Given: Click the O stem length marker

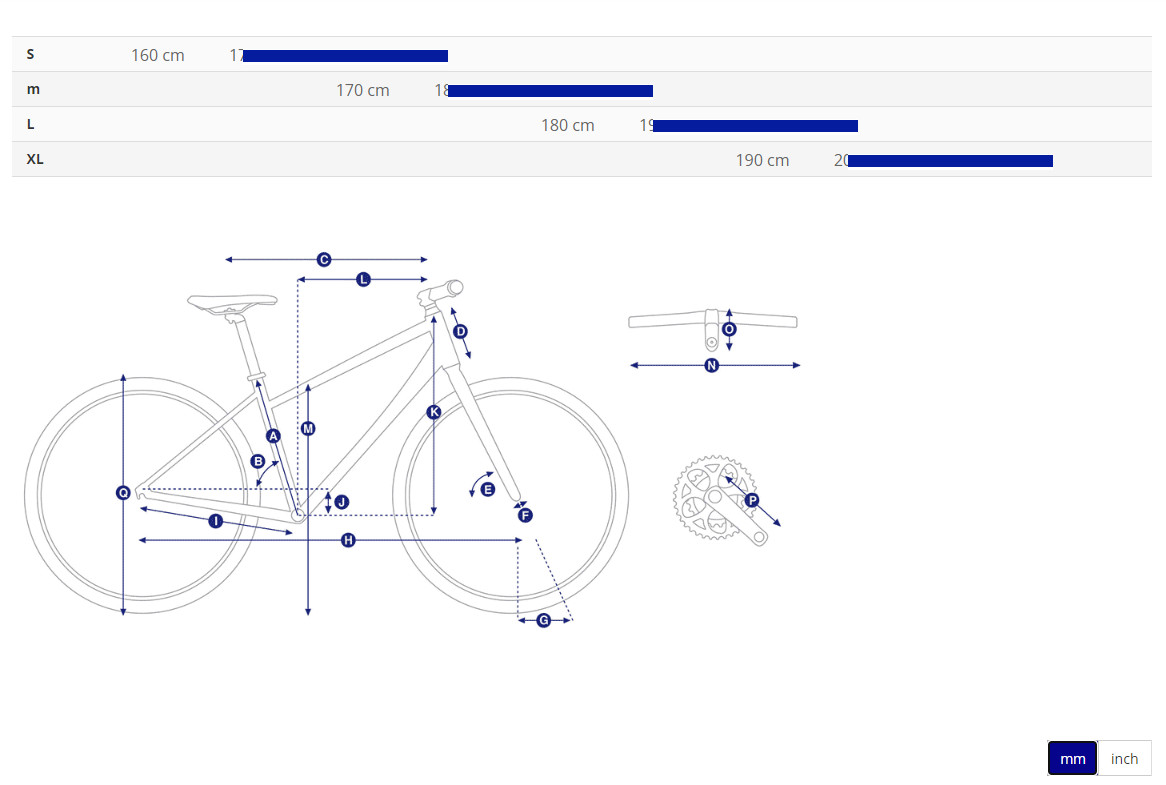Looking at the screenshot, I should (729, 329).
